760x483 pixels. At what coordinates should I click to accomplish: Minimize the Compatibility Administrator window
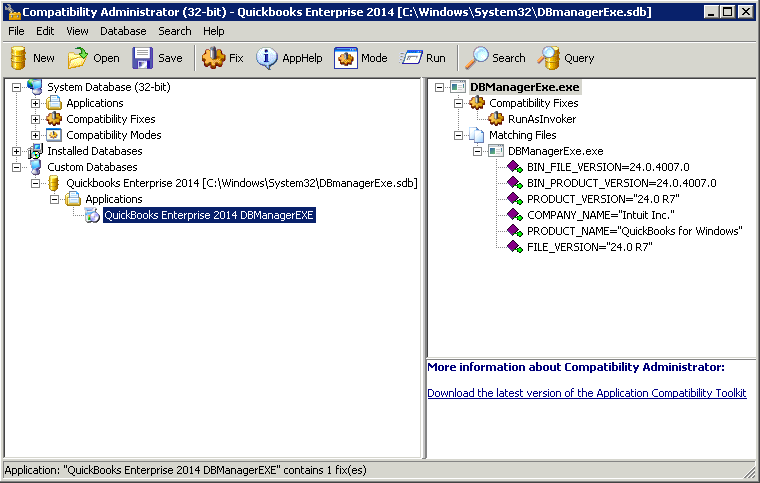712,11
